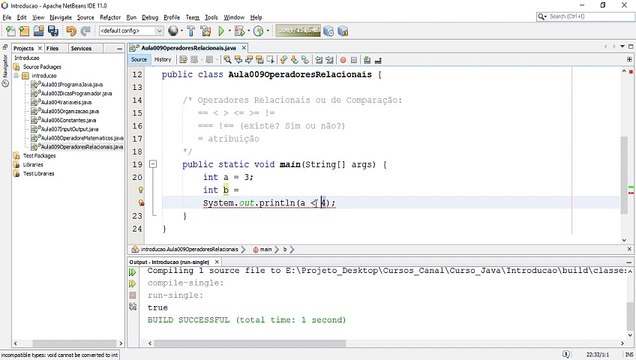
Task: Select Aula008OperadoresMatematicos.java in tree
Action: 82,138
